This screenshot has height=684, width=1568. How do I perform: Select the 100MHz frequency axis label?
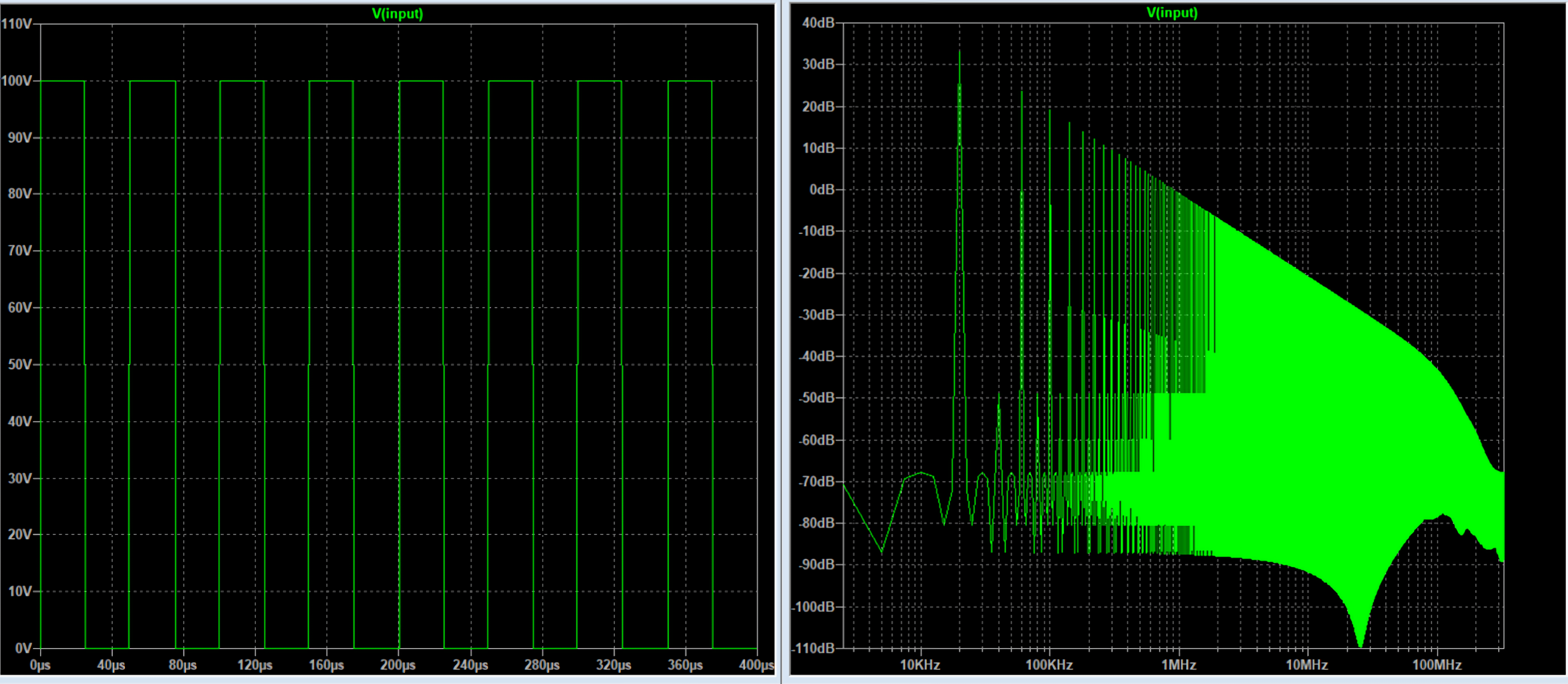click(1437, 664)
